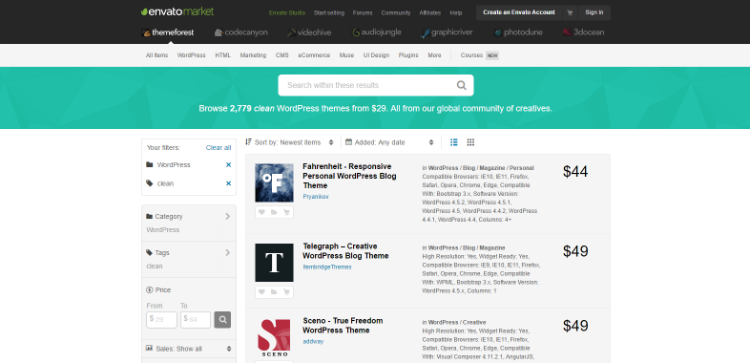Go to PhotoDune marketplace tab
The height and width of the screenshot is (363, 750).
click(519, 33)
